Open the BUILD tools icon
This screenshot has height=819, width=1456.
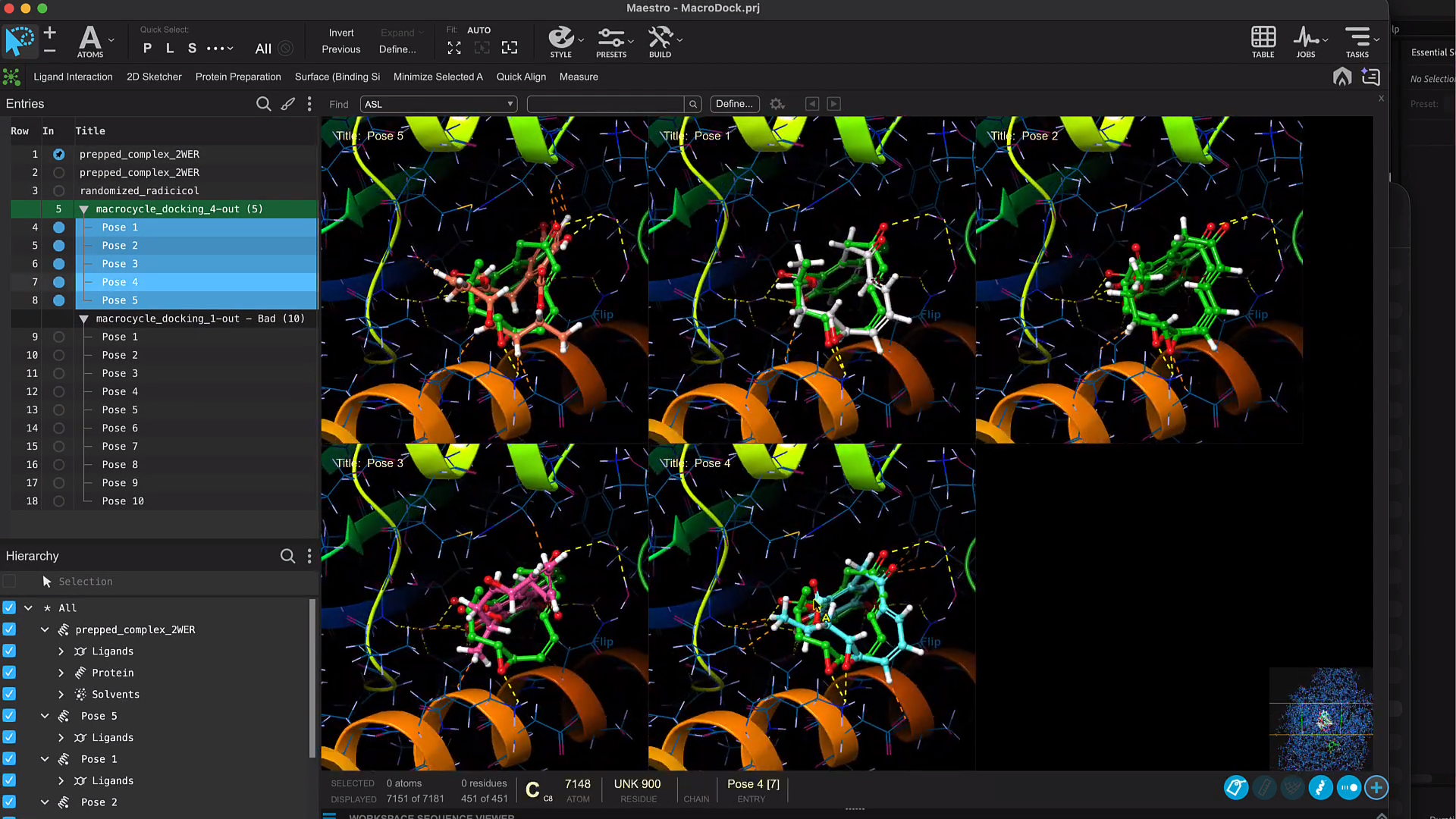pyautogui.click(x=661, y=42)
